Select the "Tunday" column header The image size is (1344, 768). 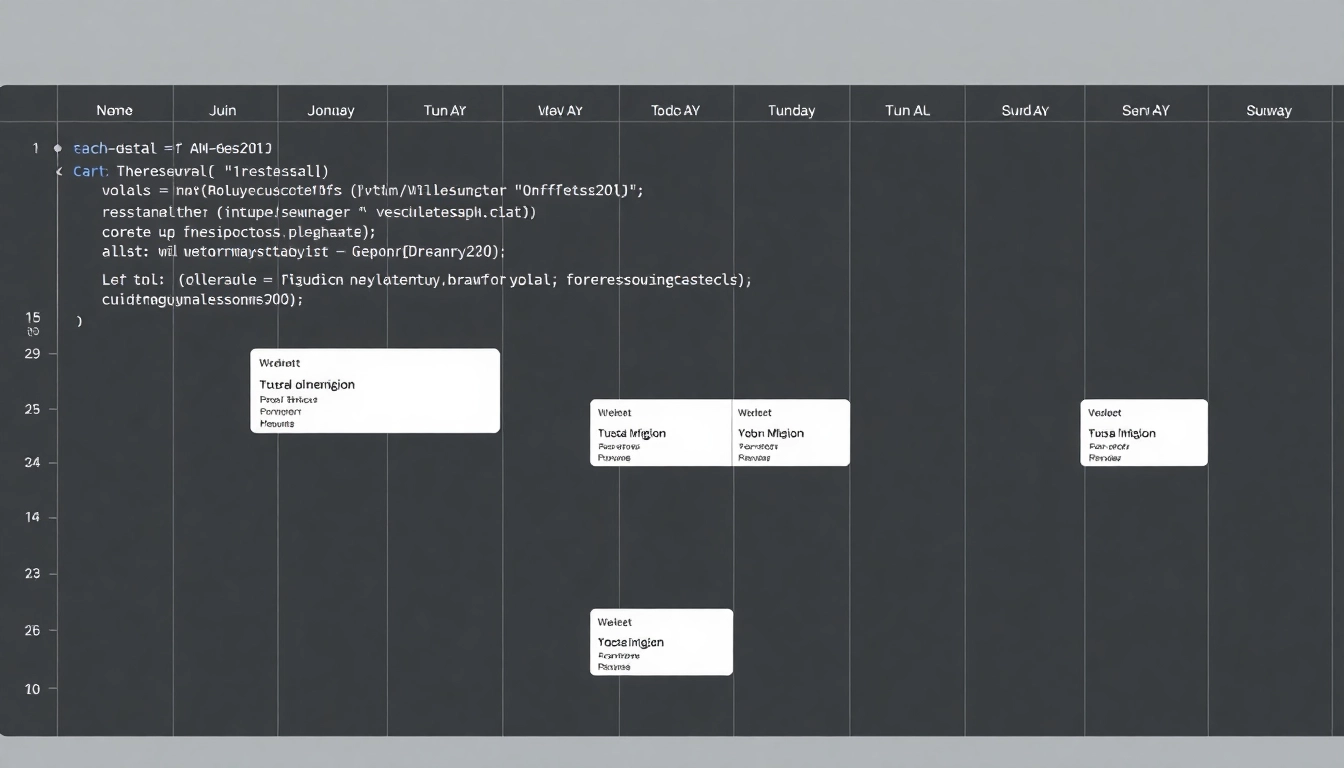(791, 111)
